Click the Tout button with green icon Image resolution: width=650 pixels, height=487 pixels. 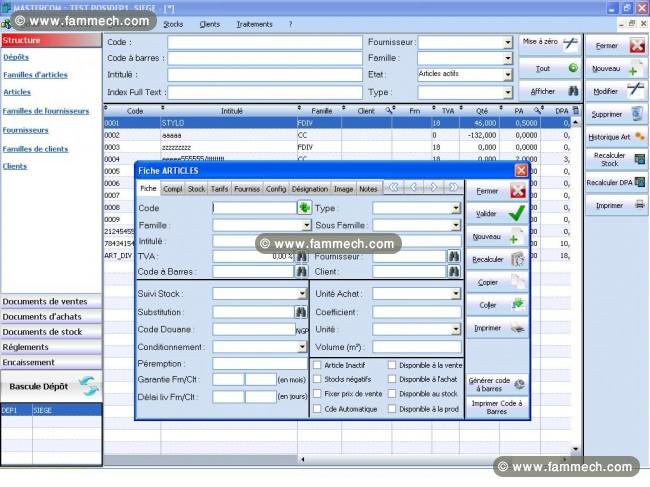(x=550, y=68)
